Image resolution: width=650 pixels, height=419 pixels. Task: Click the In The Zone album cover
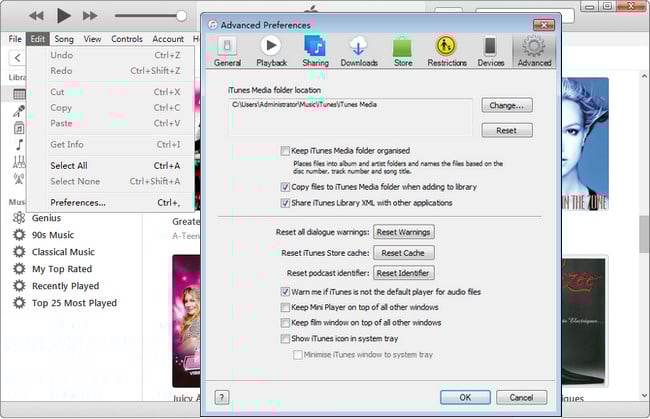[x=585, y=144]
